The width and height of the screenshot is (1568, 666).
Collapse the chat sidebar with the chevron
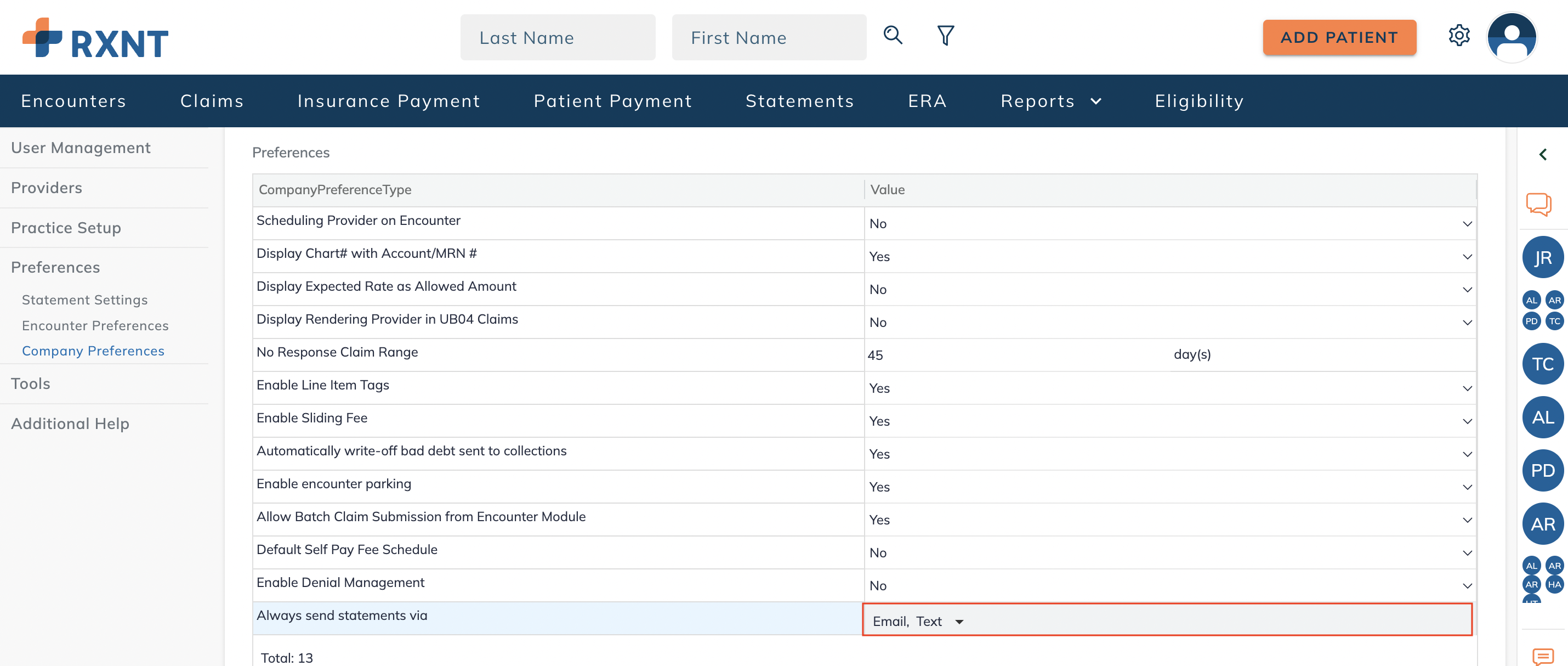(1542, 154)
